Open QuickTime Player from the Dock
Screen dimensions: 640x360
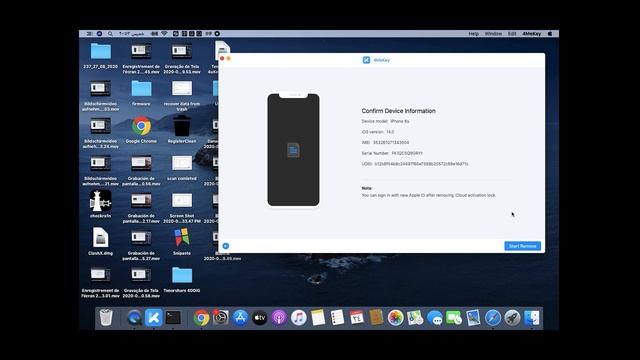(x=134, y=318)
